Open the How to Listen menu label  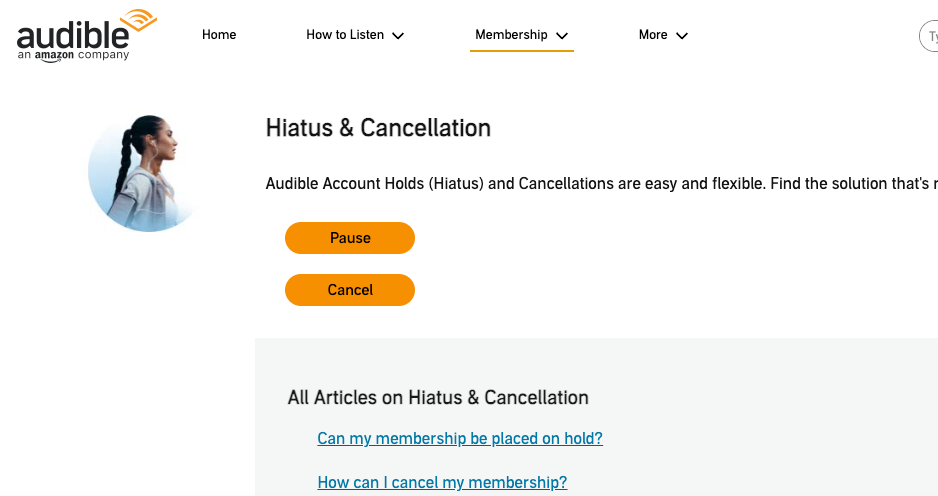tap(345, 35)
